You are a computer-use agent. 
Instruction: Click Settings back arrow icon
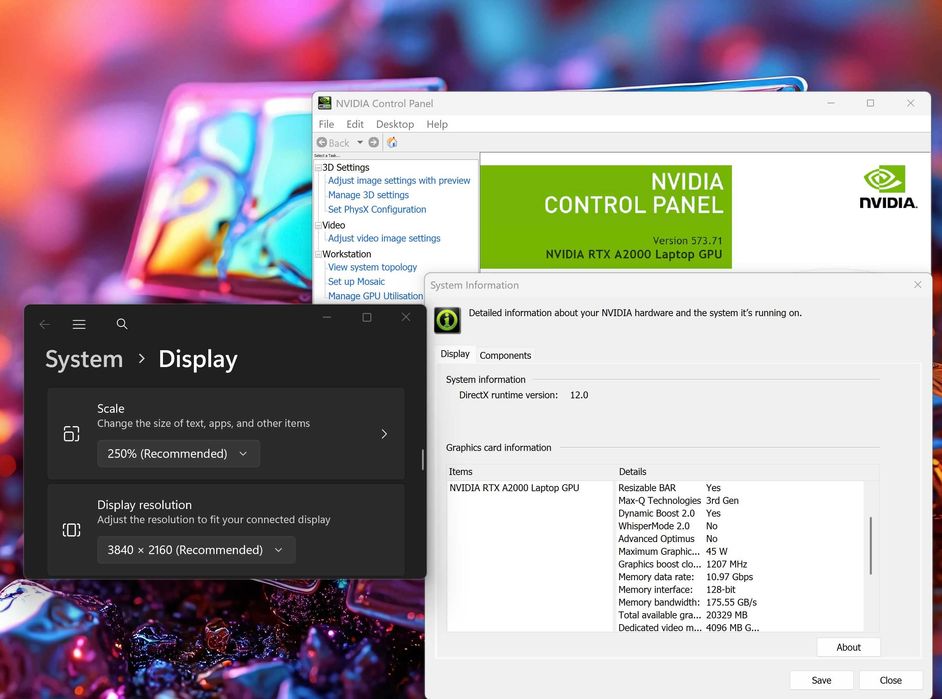point(44,324)
